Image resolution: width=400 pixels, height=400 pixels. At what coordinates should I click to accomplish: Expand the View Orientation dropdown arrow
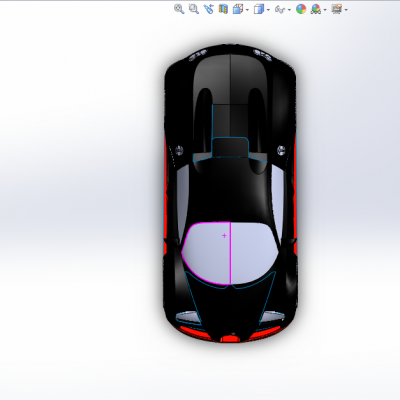[247, 10]
